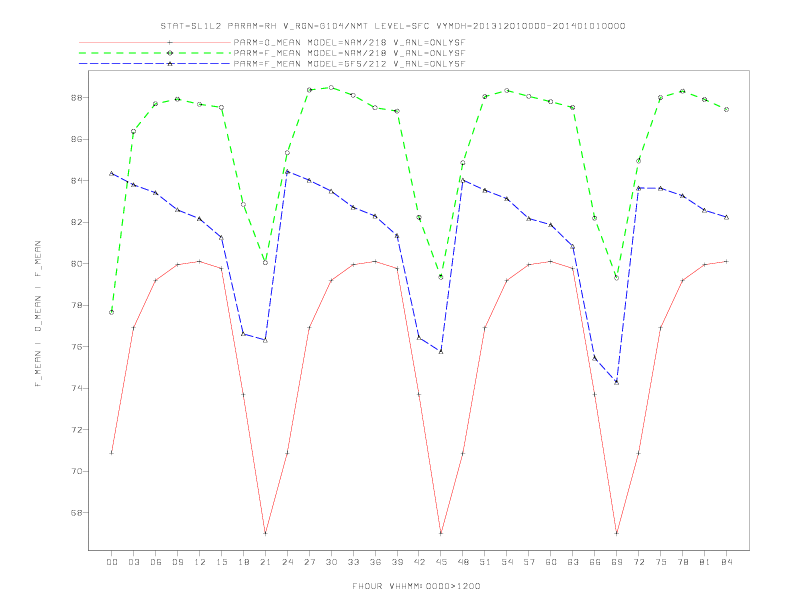Image resolution: width=792 pixels, height=612 pixels.
Task: Click the circle marker on green legend line
Action: click(170, 53)
